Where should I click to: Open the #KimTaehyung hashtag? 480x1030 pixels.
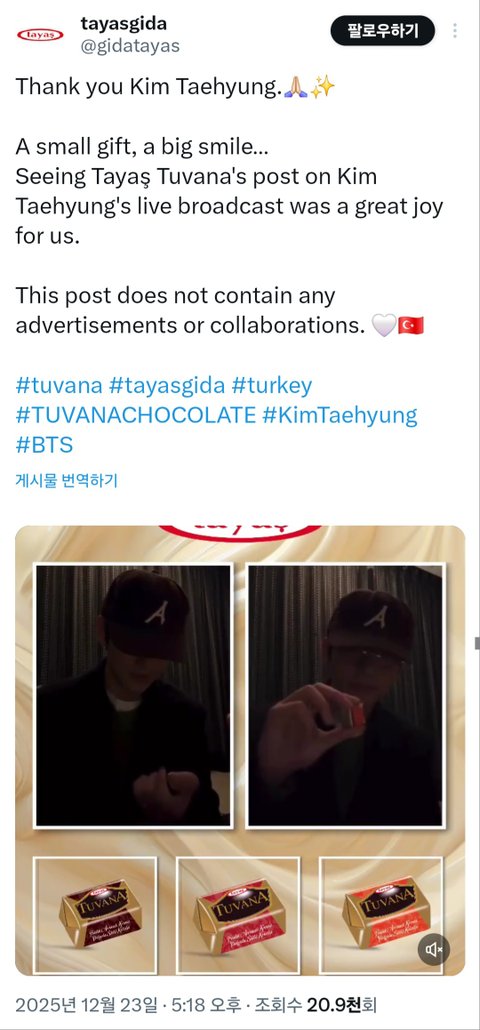[339, 416]
